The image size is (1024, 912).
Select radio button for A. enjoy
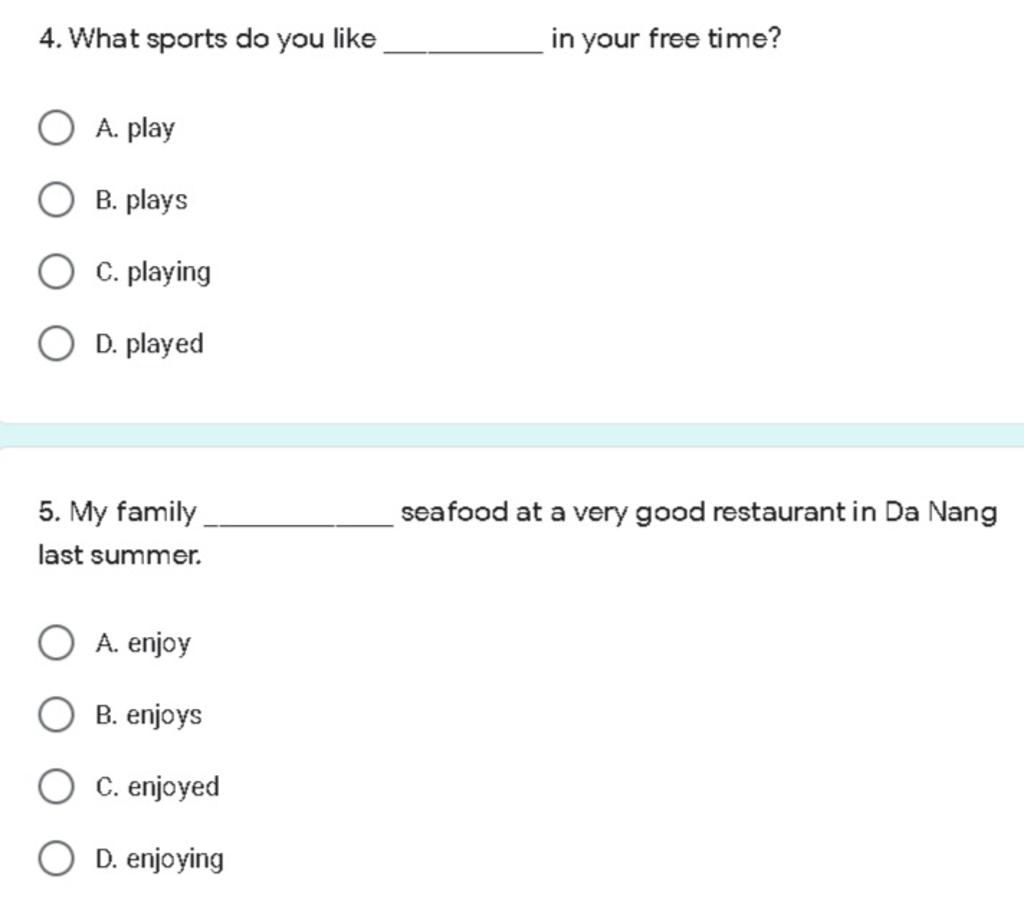point(56,642)
